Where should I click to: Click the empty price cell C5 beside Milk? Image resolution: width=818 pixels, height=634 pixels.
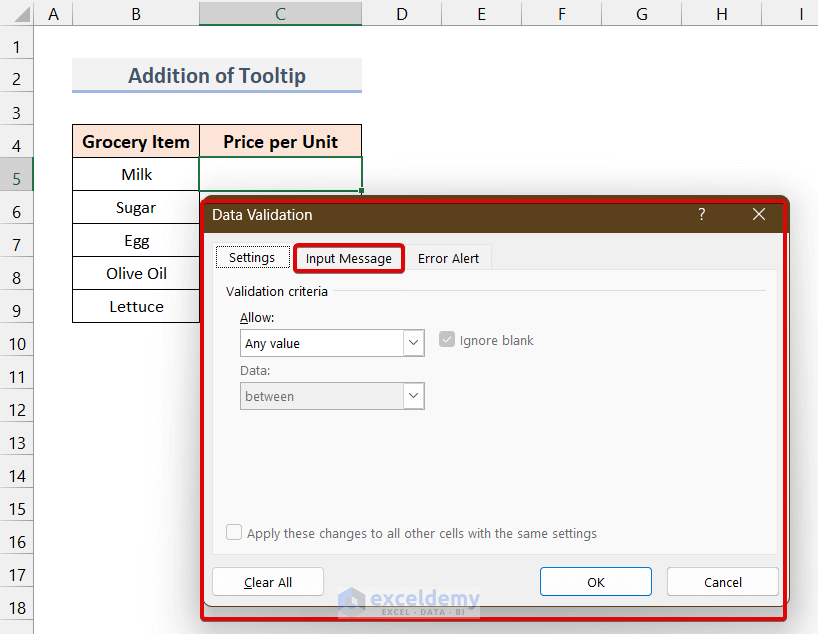coord(281,174)
